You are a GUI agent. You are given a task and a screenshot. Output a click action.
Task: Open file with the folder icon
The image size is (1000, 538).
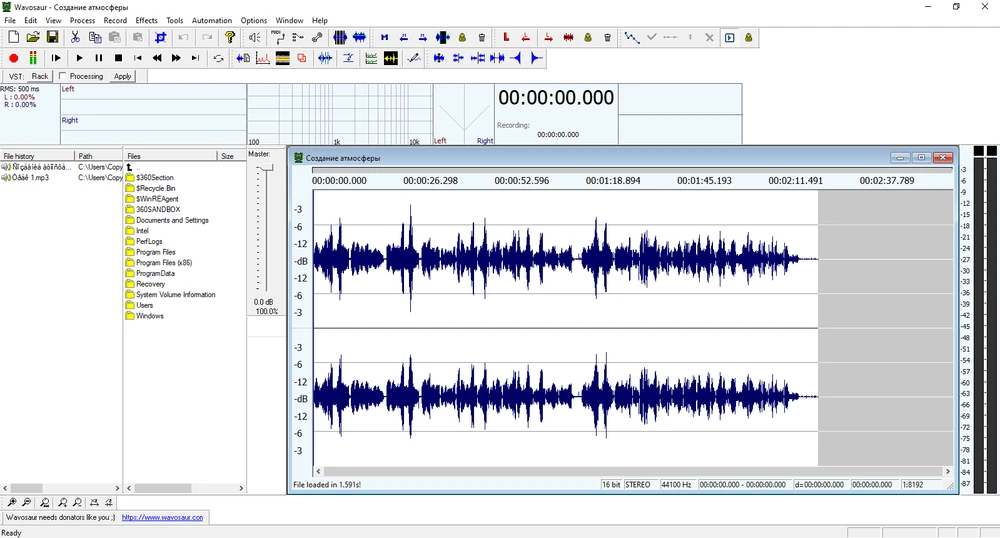click(x=33, y=37)
